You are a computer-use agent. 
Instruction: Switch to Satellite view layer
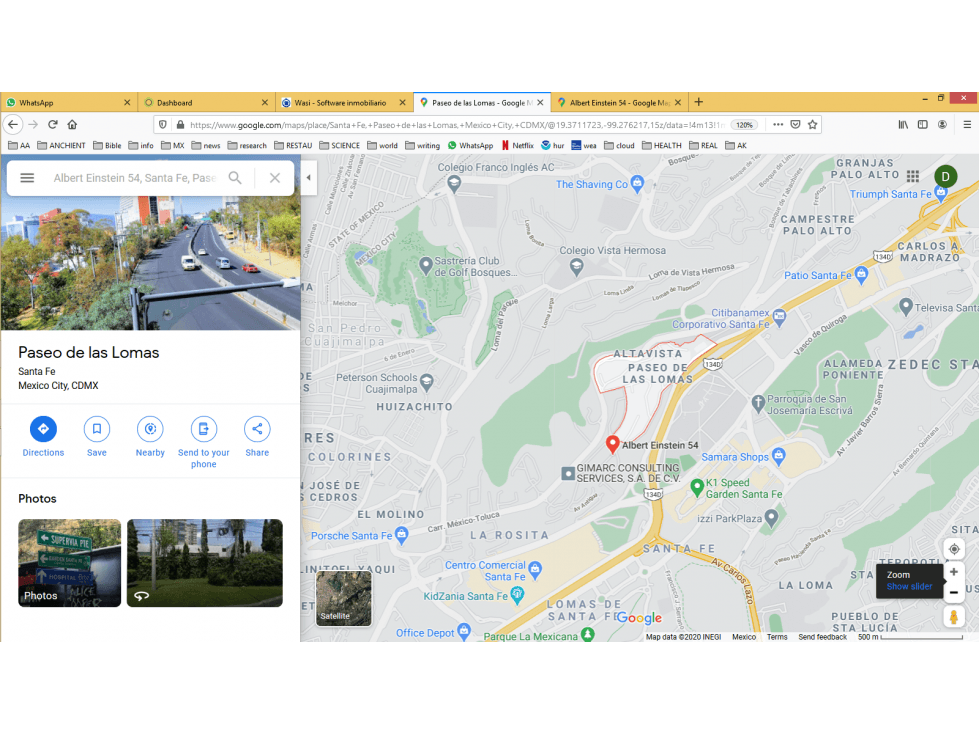click(x=343, y=598)
